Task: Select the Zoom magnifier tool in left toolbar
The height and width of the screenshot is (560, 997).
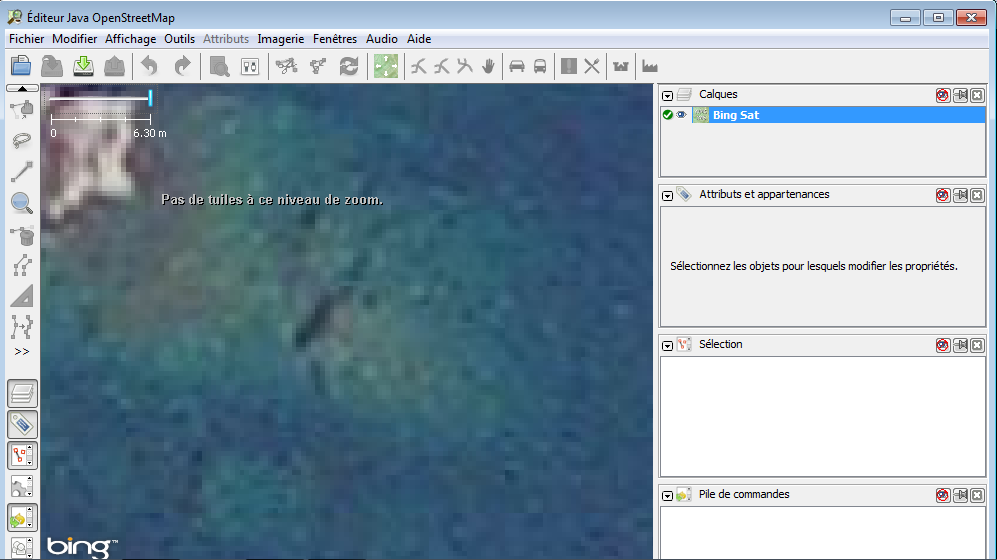Action: (x=22, y=203)
